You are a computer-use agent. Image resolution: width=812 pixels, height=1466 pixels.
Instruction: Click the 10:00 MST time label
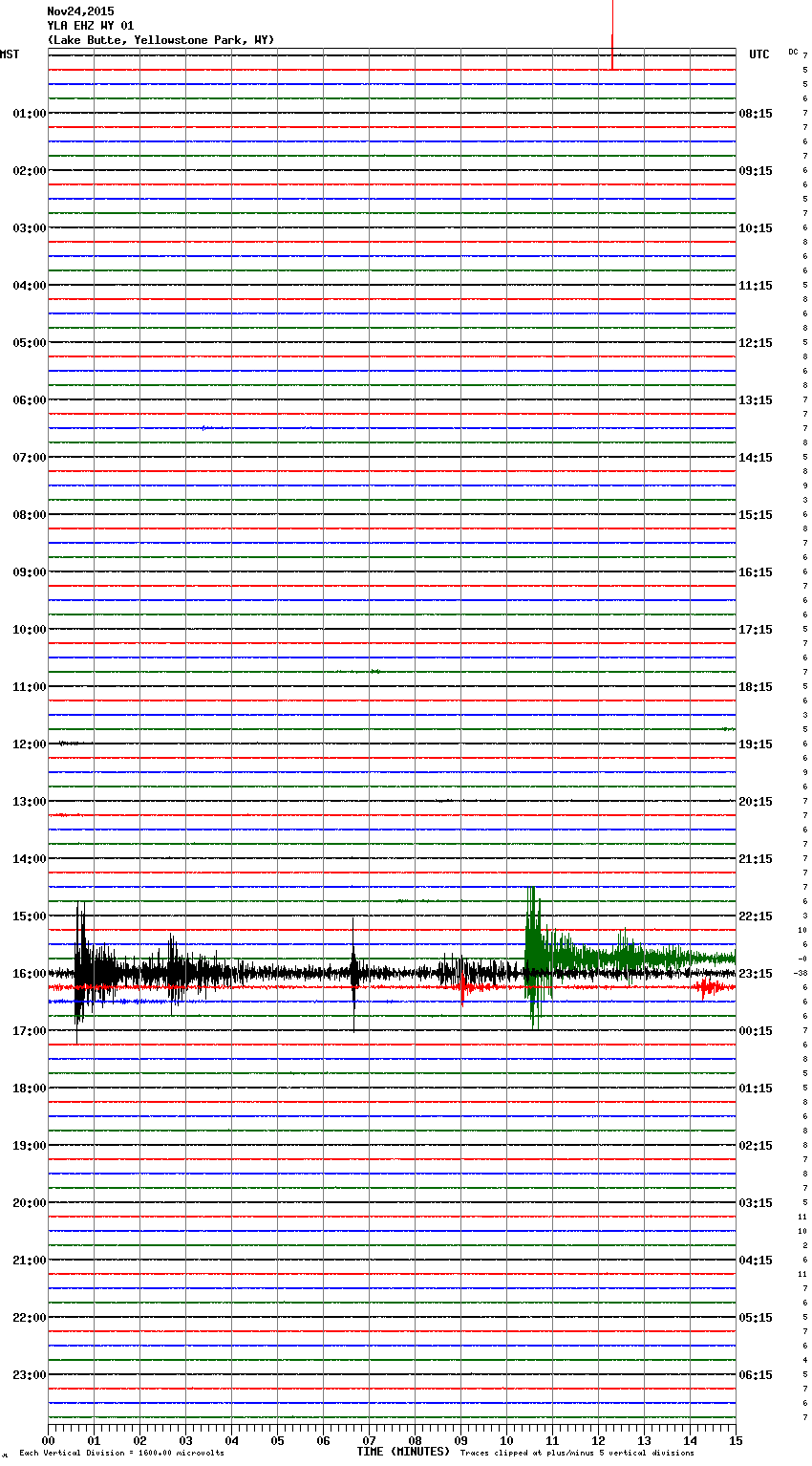point(29,630)
